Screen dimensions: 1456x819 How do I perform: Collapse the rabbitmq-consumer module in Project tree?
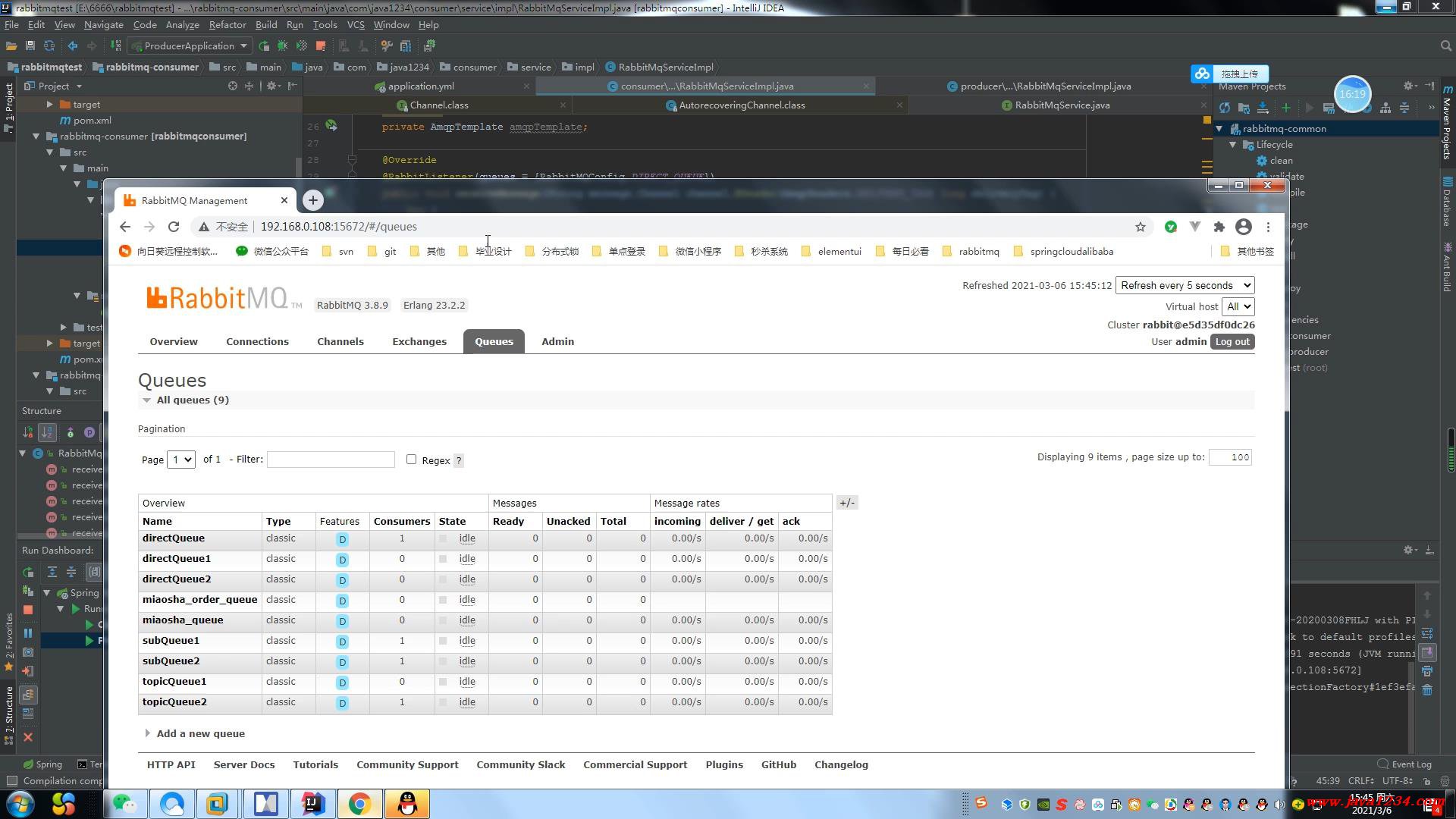point(36,136)
